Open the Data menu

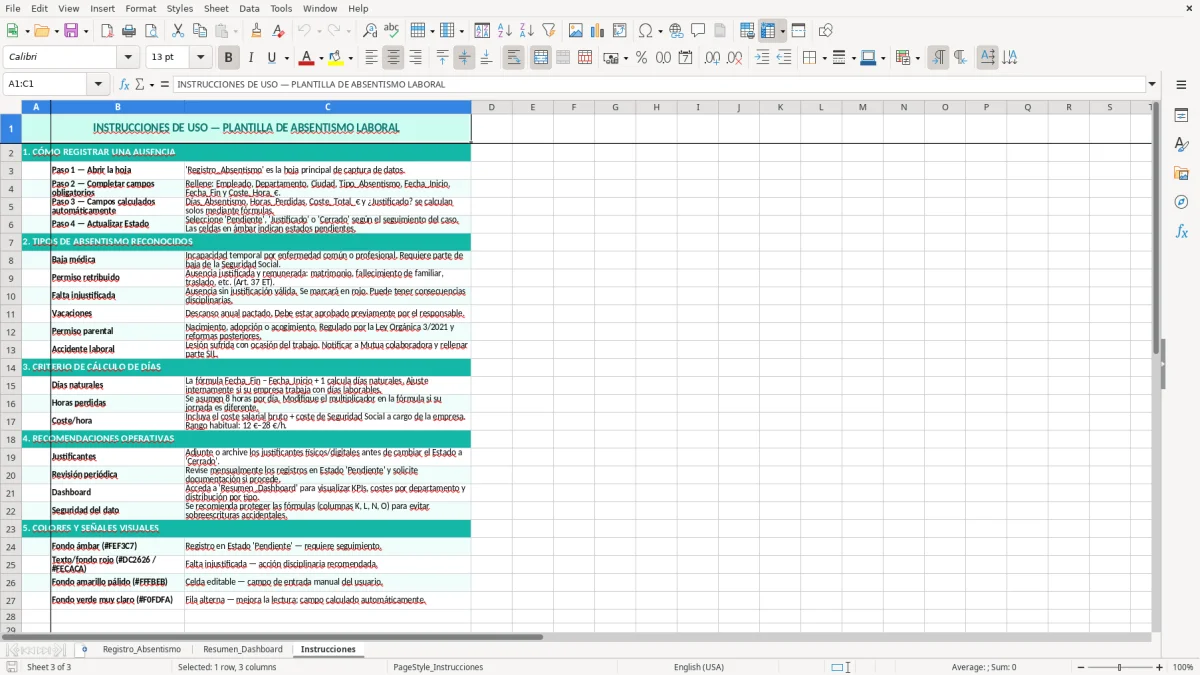(x=249, y=8)
